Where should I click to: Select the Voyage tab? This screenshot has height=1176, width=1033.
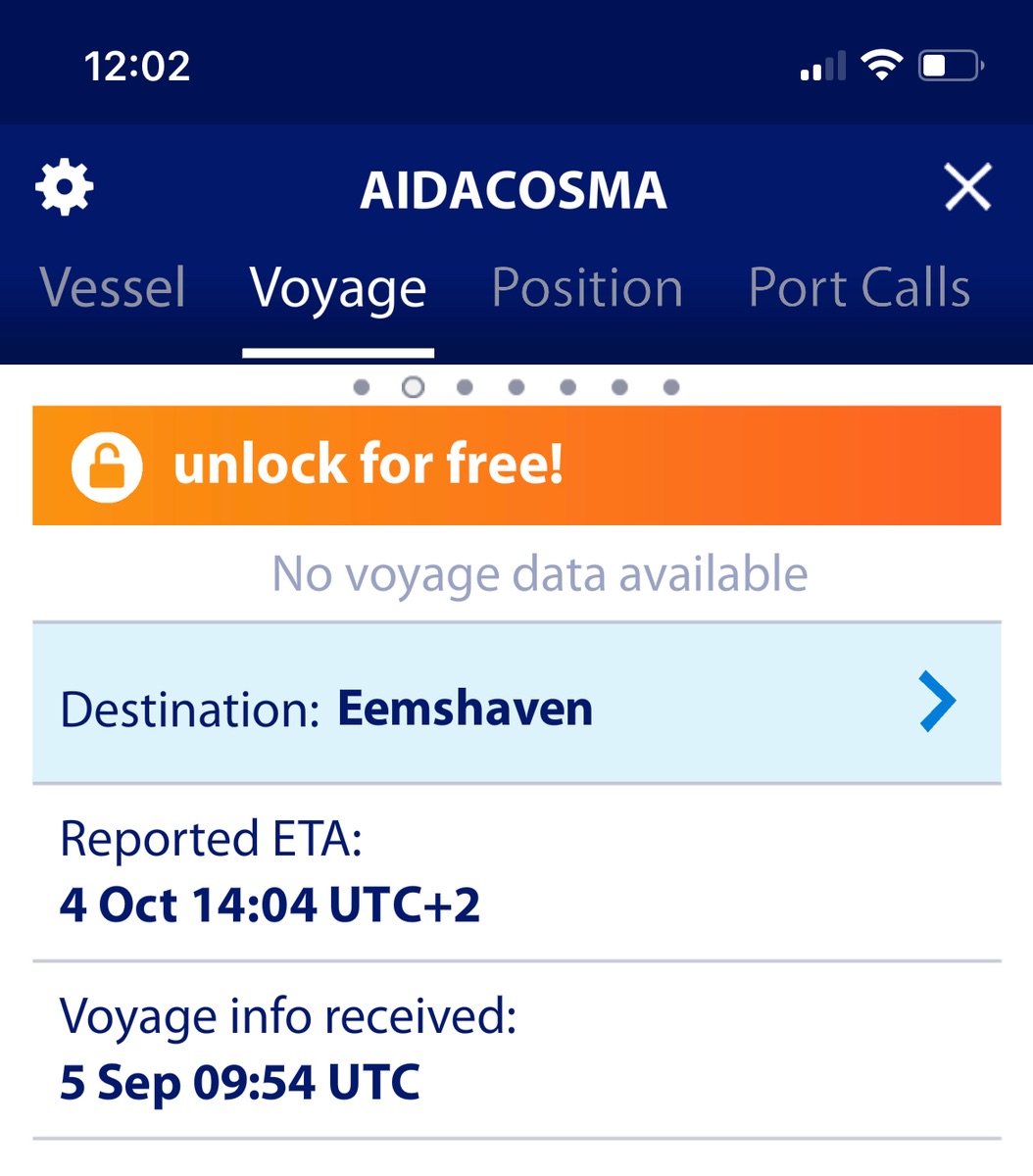(x=338, y=288)
